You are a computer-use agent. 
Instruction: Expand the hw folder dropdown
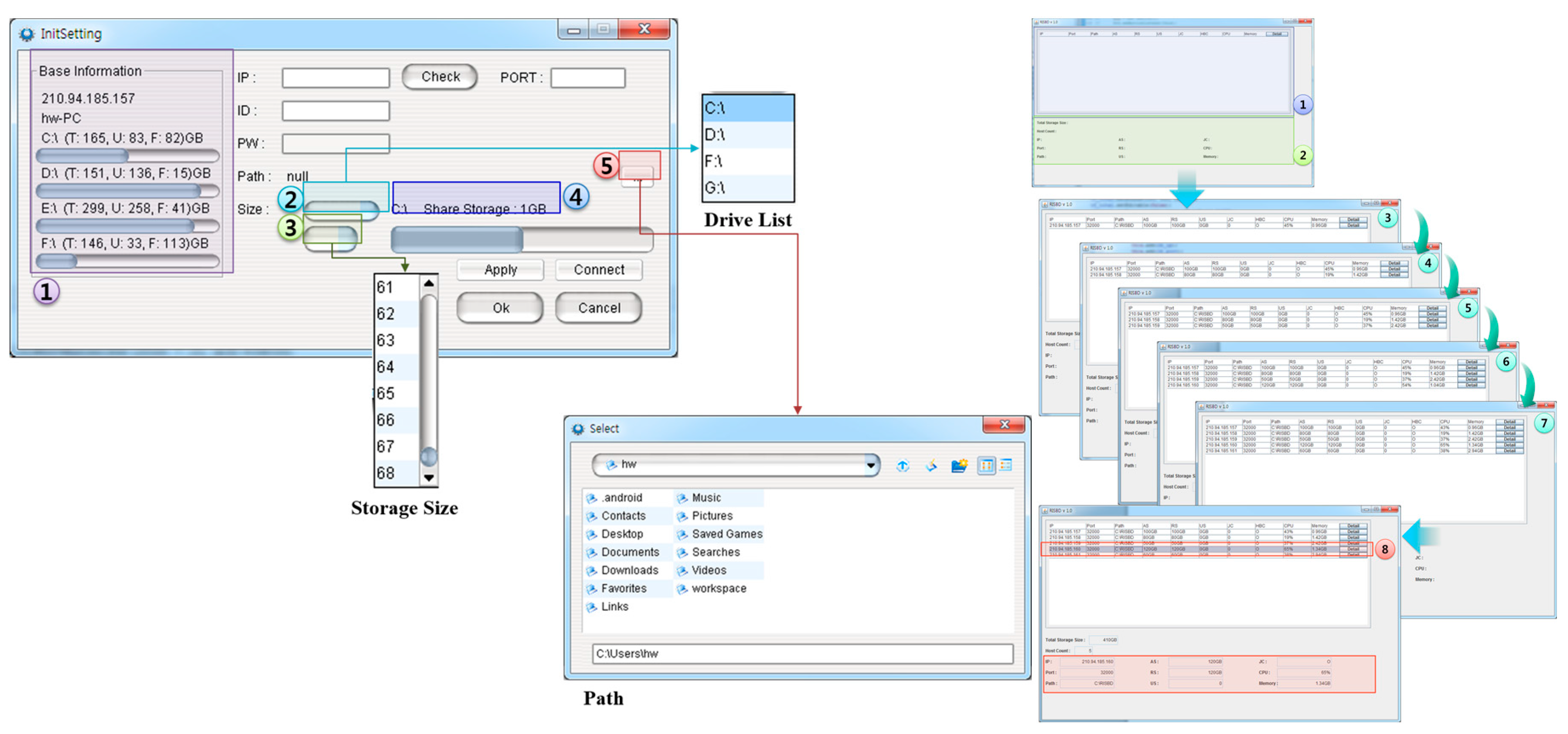coord(871,466)
